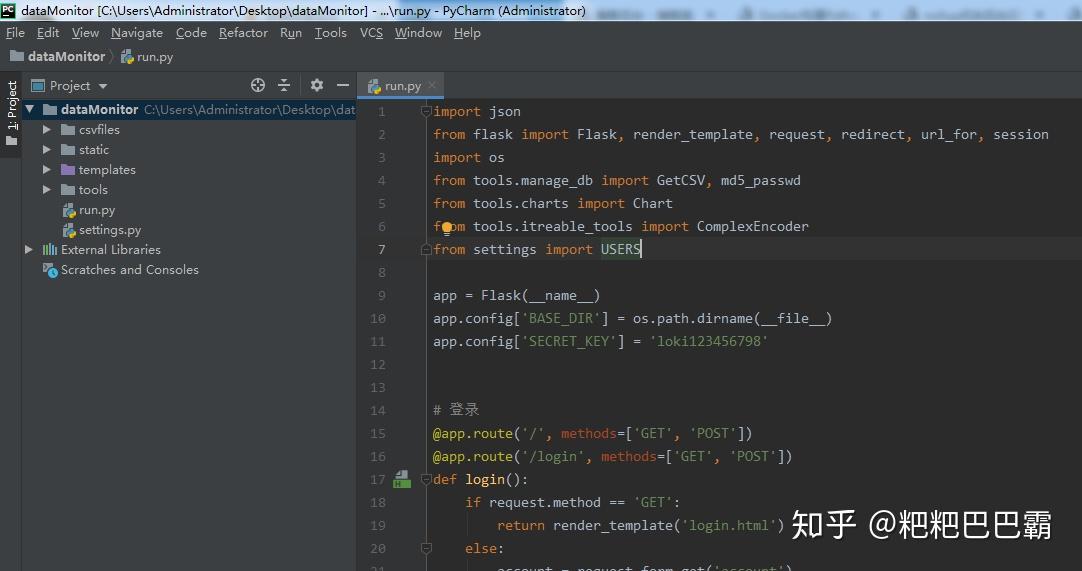Collapse the imports fold marker on line 1

click(426, 112)
